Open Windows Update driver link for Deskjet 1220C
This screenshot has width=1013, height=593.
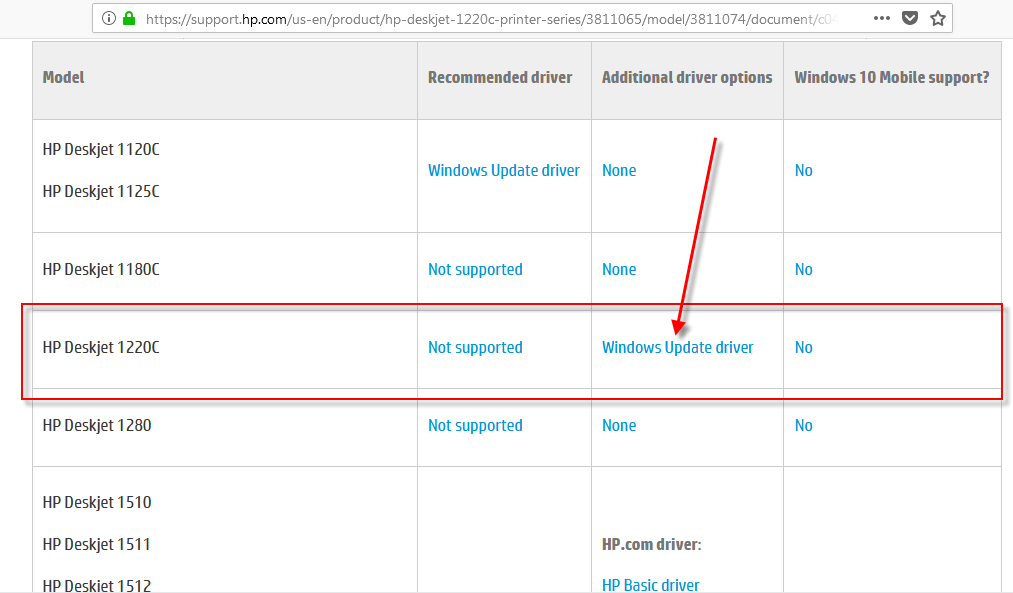point(678,348)
